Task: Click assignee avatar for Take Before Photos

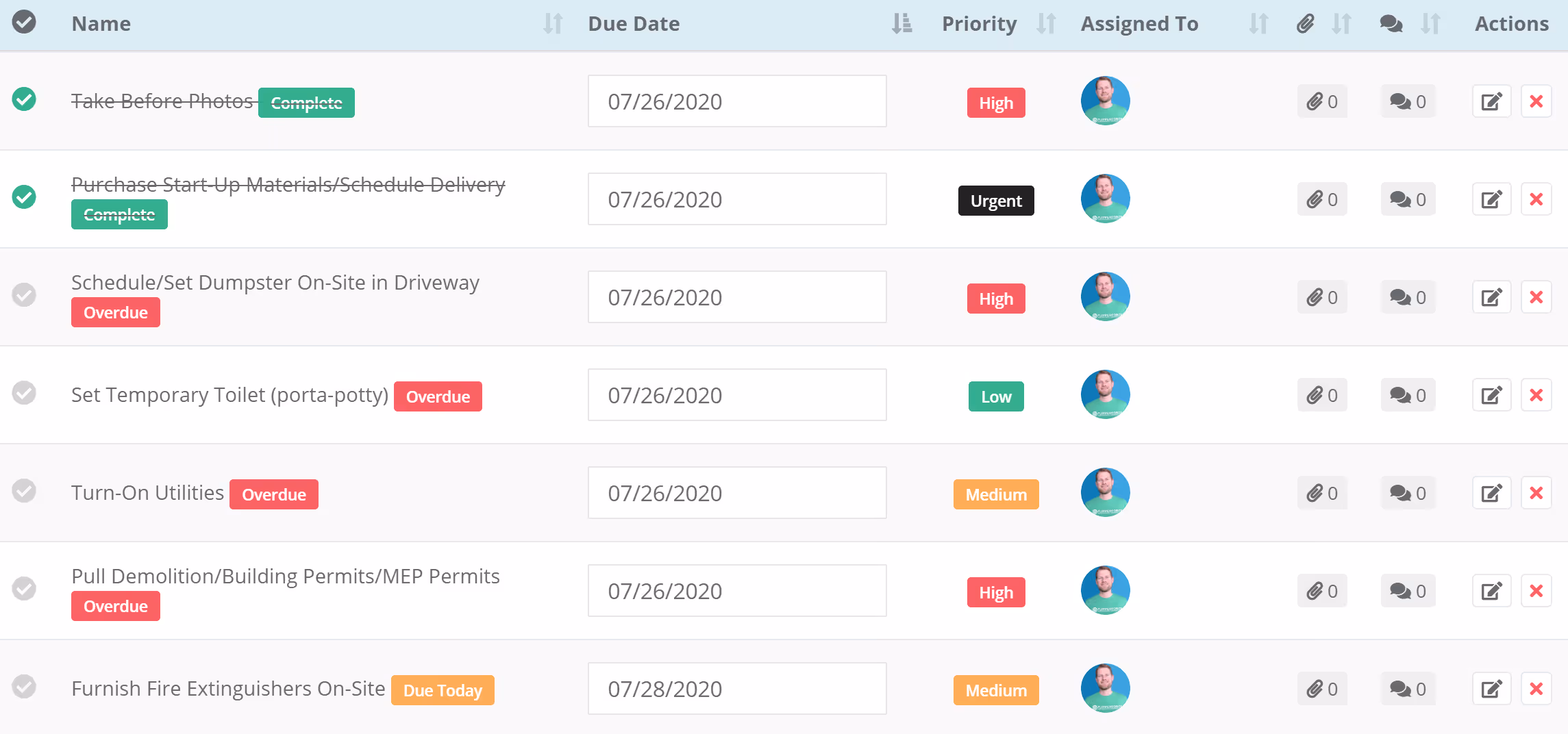Action: (x=1105, y=101)
